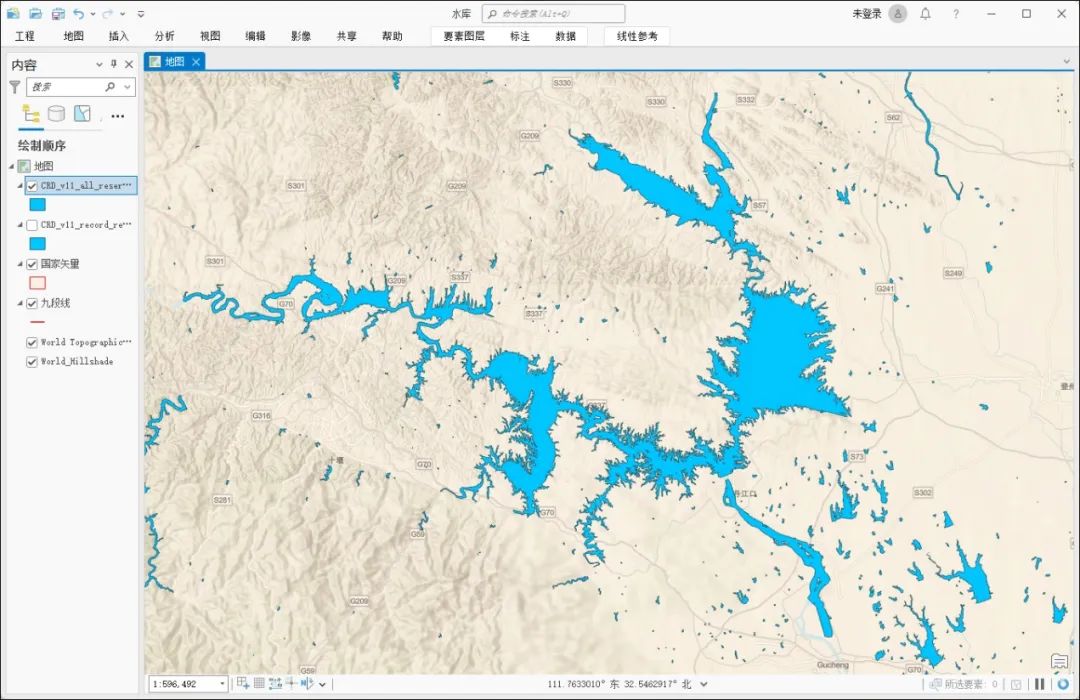Check CRD_v11_record_re layer visibility
Viewport: 1080px width, 700px height.
32,225
